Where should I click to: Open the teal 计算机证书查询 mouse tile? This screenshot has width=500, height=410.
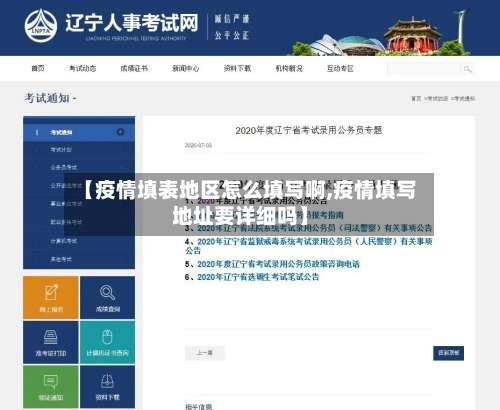point(108,342)
